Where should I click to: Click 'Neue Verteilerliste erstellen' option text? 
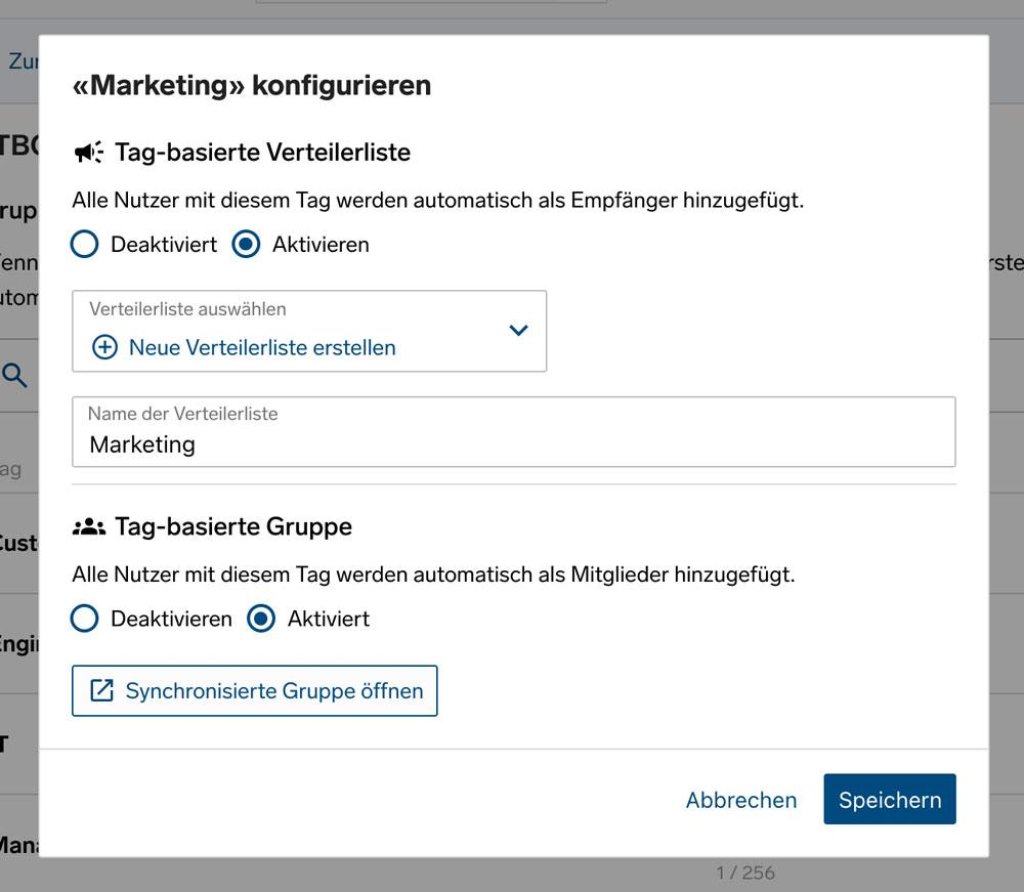coord(262,348)
